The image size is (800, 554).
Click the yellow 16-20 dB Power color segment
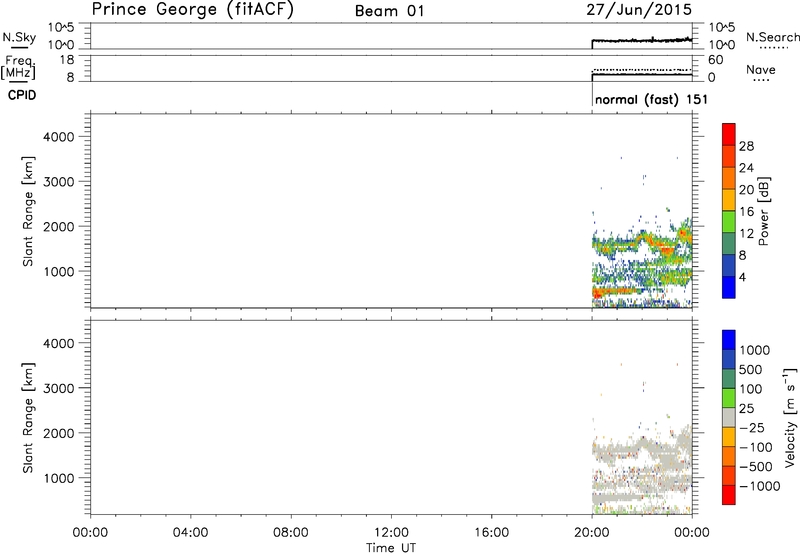[729, 199]
